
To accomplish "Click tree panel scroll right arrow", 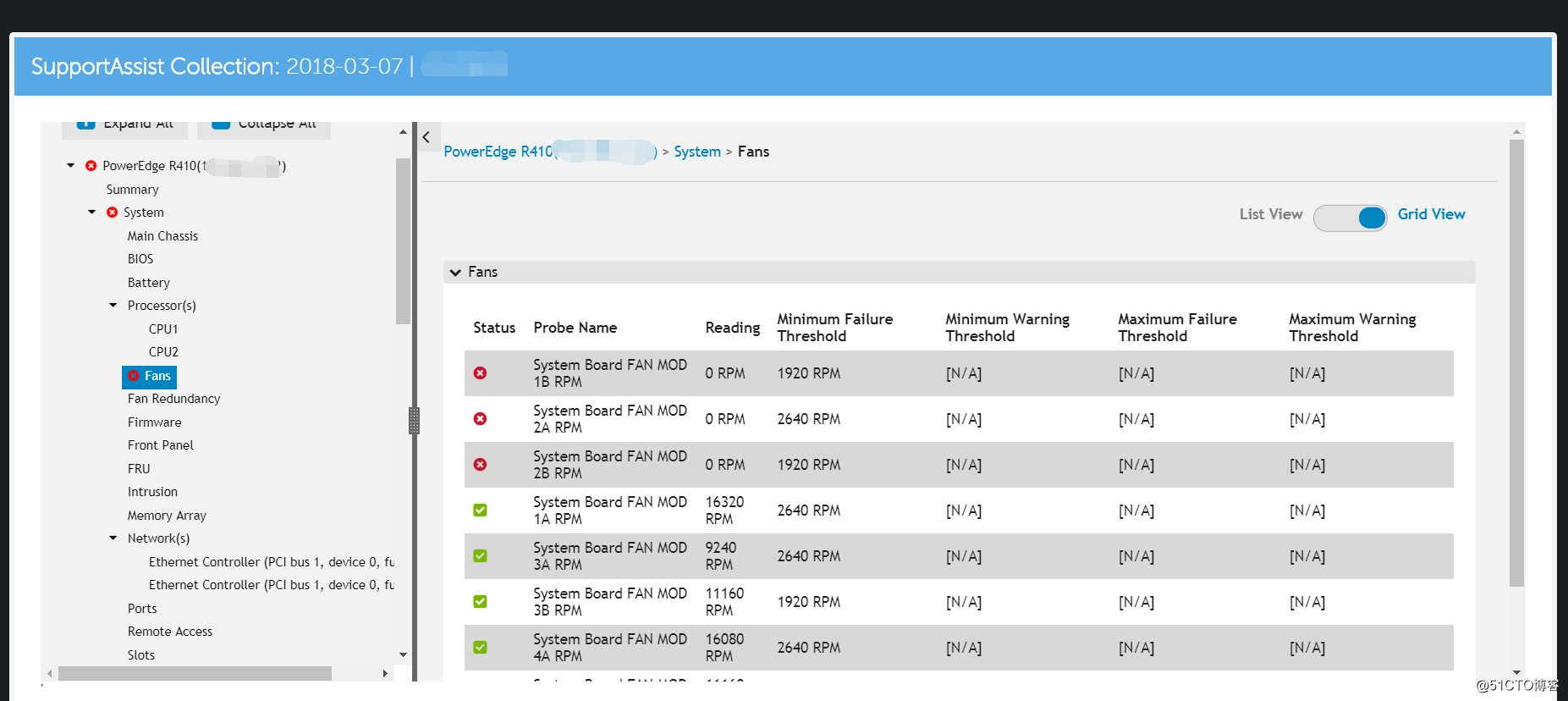I will pyautogui.click(x=385, y=674).
